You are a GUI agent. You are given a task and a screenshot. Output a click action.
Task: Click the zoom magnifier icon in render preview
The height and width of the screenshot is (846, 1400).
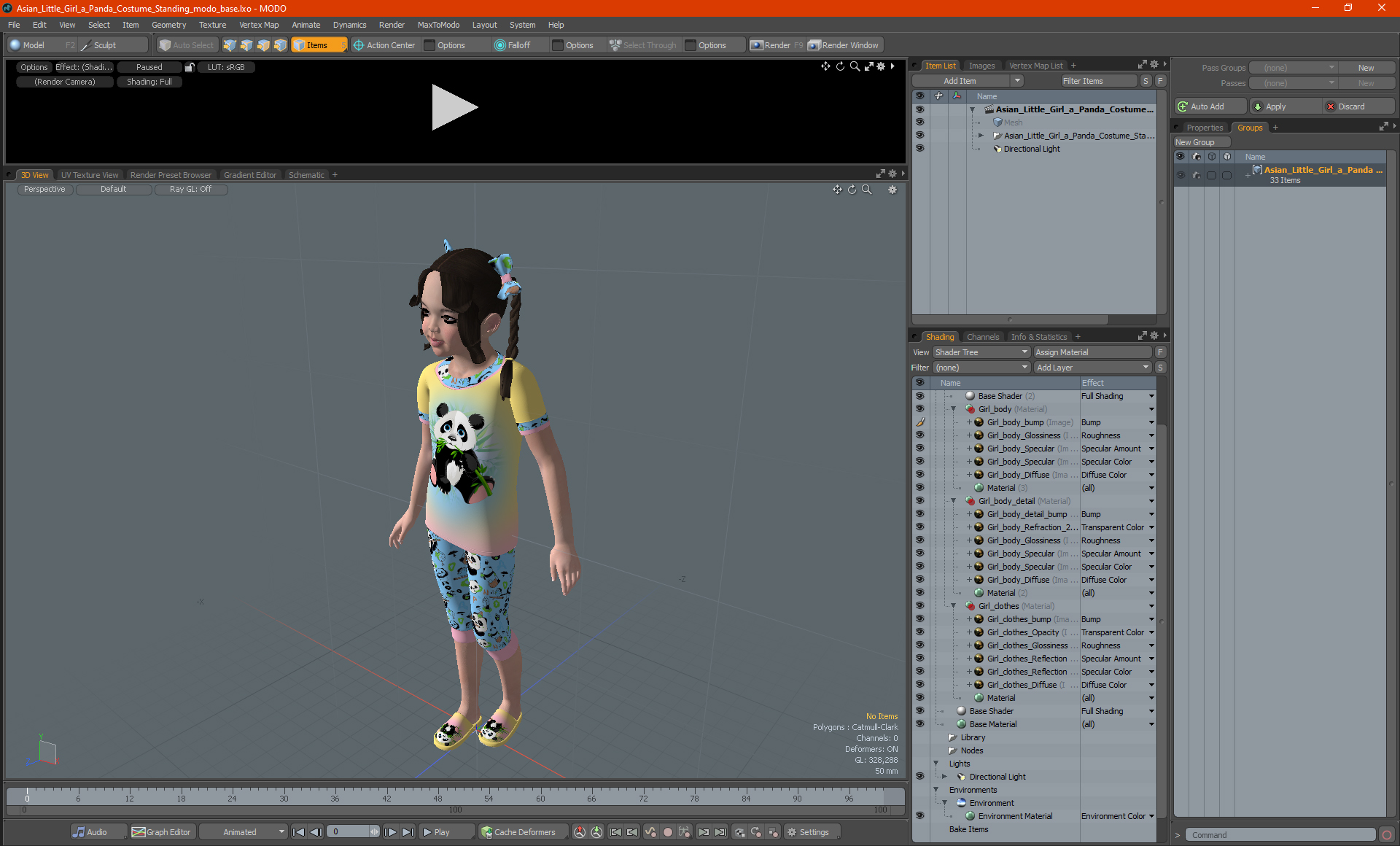855,66
